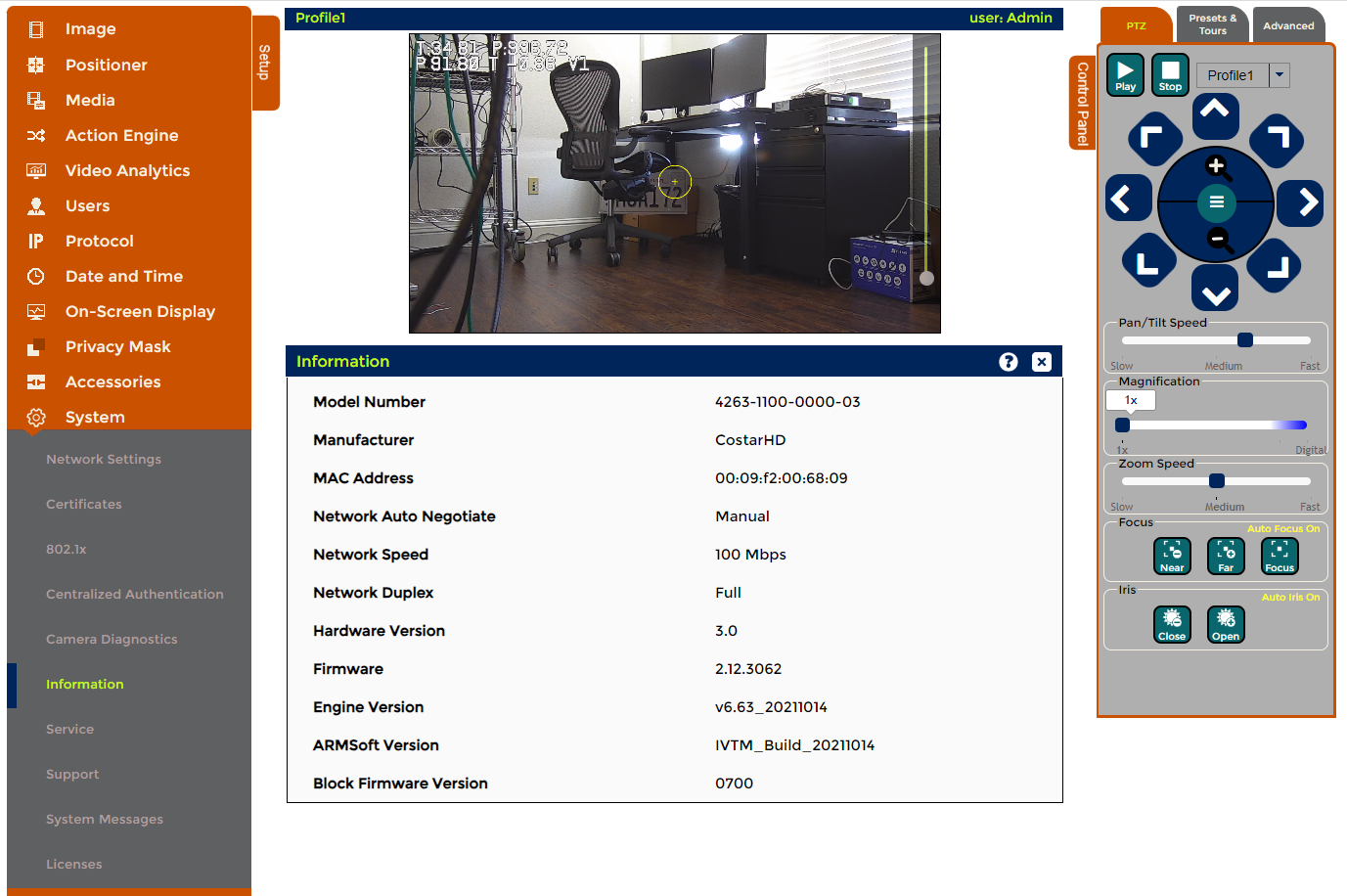Viewport: 1347px width, 896px height.
Task: Select the MAC address value 00:09:f2:00:68:09
Action: pyautogui.click(x=781, y=478)
